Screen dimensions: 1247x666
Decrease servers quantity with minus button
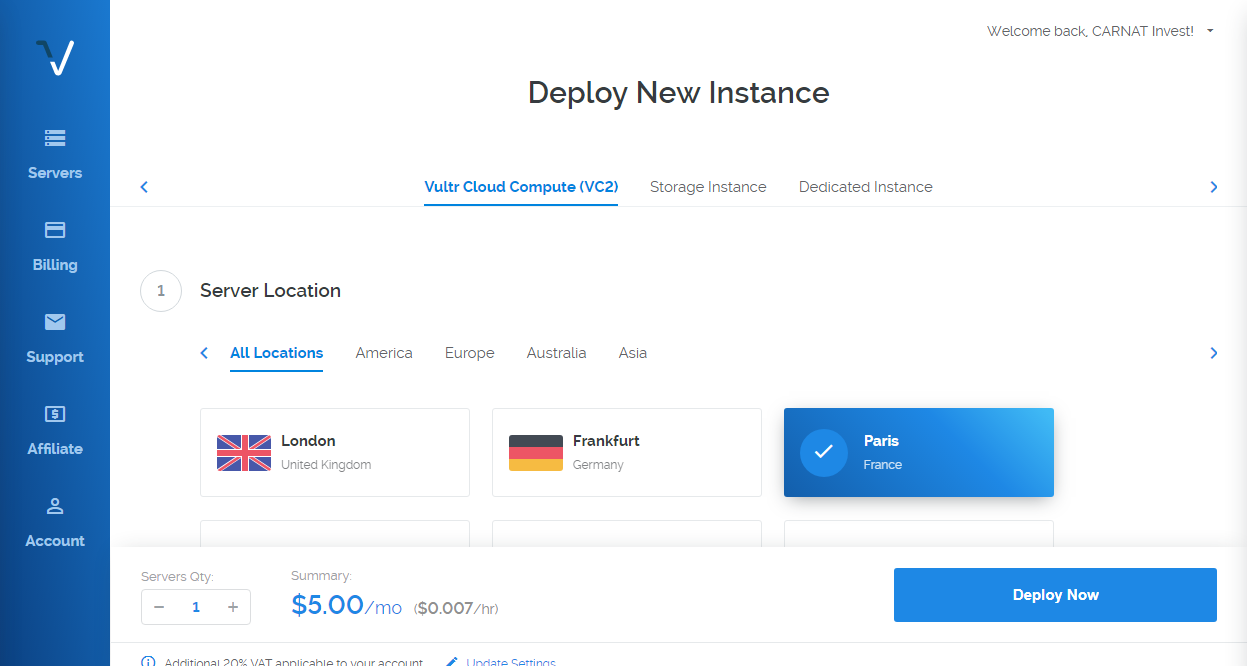click(159, 607)
